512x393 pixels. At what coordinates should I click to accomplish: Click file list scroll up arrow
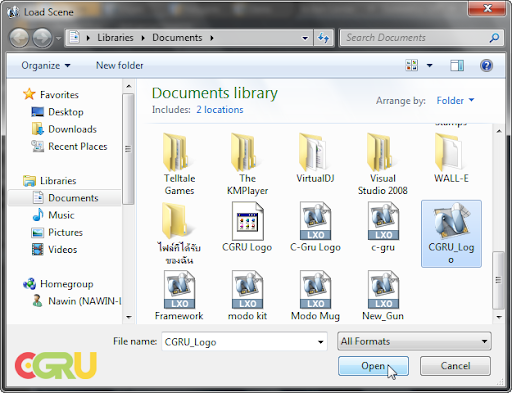click(499, 131)
